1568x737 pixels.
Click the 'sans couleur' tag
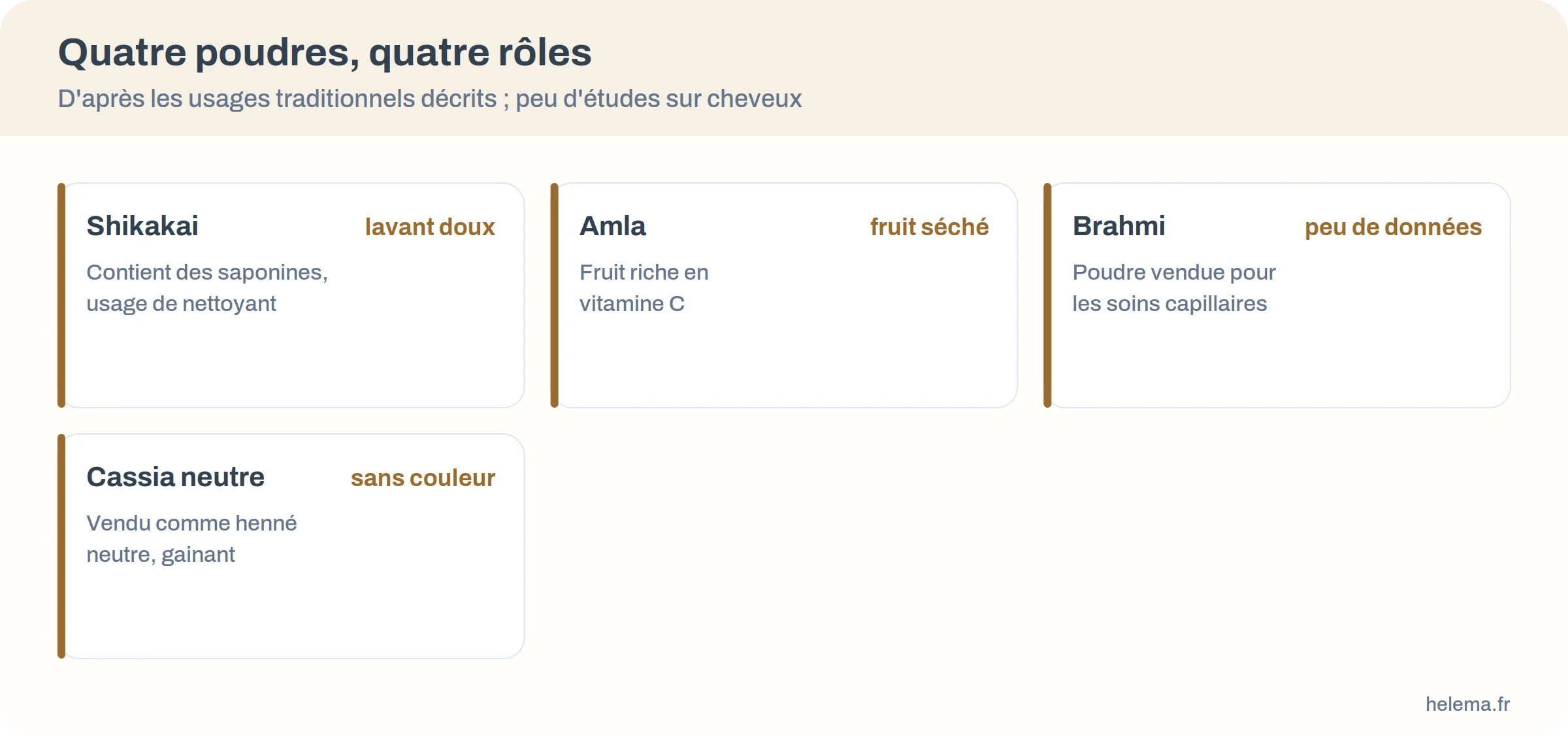[423, 478]
